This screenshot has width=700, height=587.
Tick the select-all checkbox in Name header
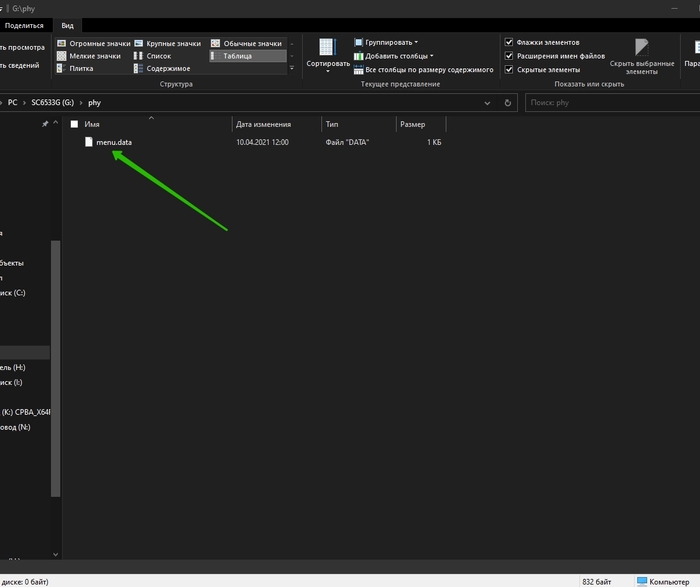74,124
